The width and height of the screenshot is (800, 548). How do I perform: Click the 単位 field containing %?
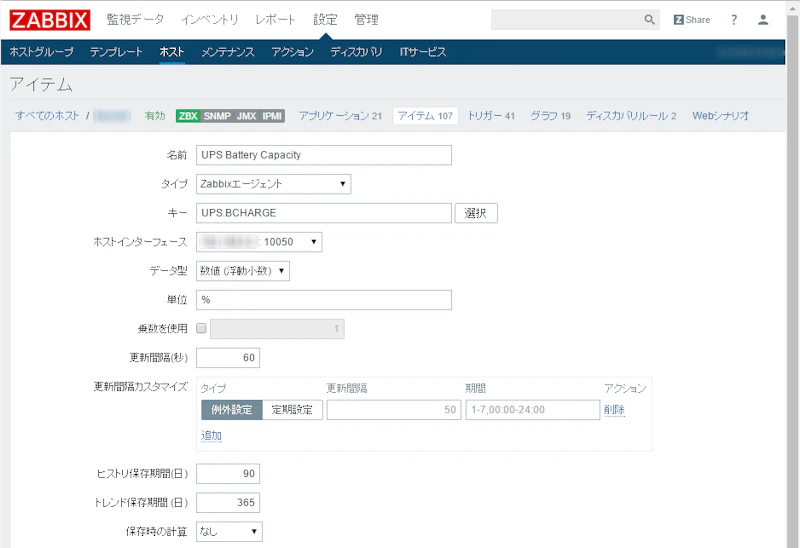tap(324, 300)
